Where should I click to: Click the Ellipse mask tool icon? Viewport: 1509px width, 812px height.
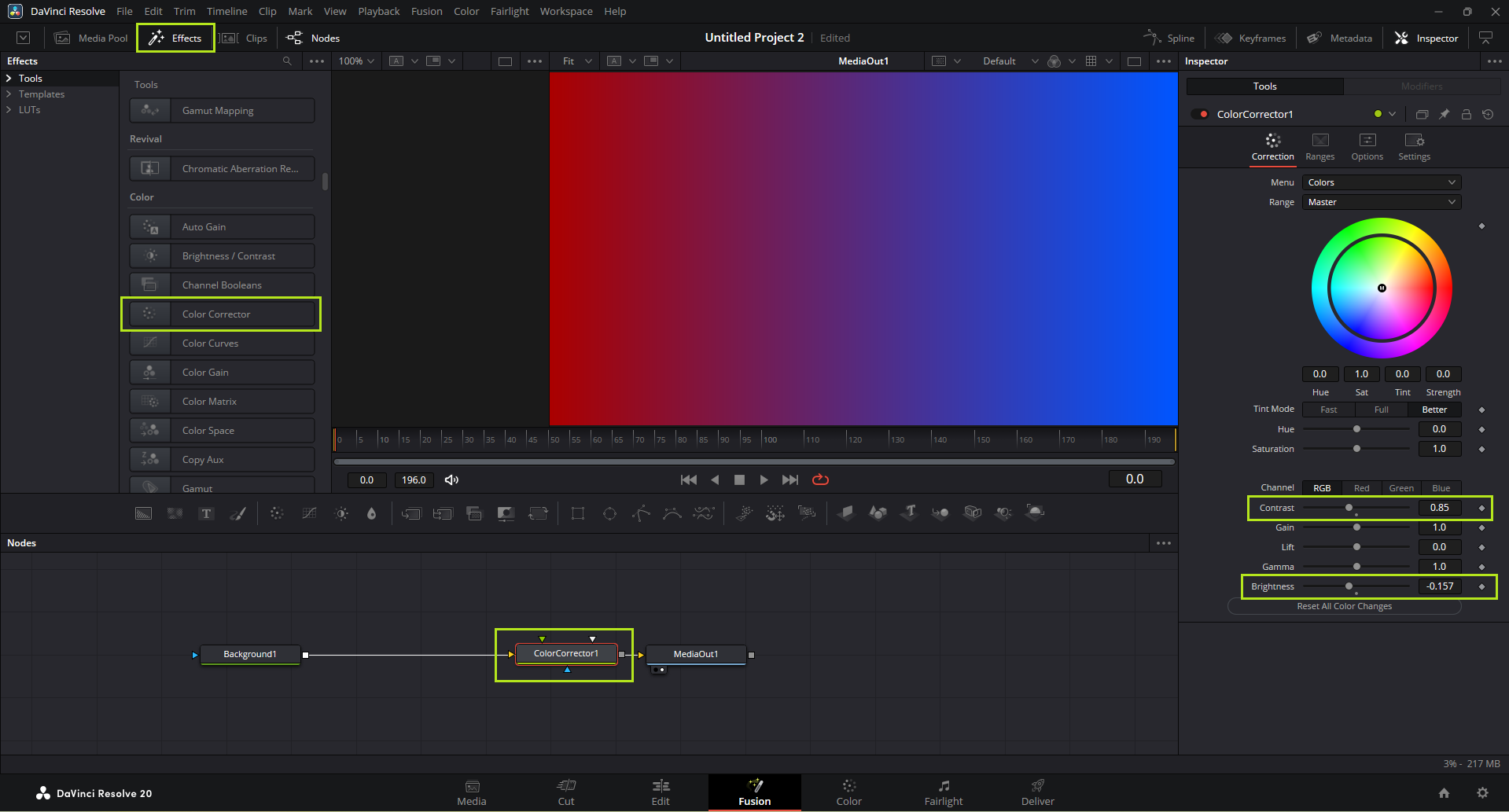[609, 513]
